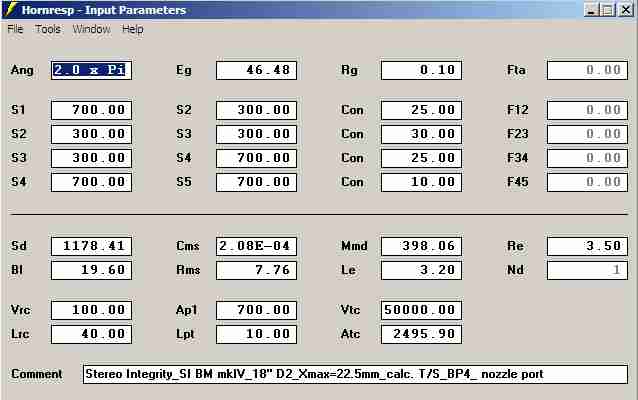The image size is (638, 400).
Task: Open the Tools menu
Action: pyautogui.click(x=48, y=29)
